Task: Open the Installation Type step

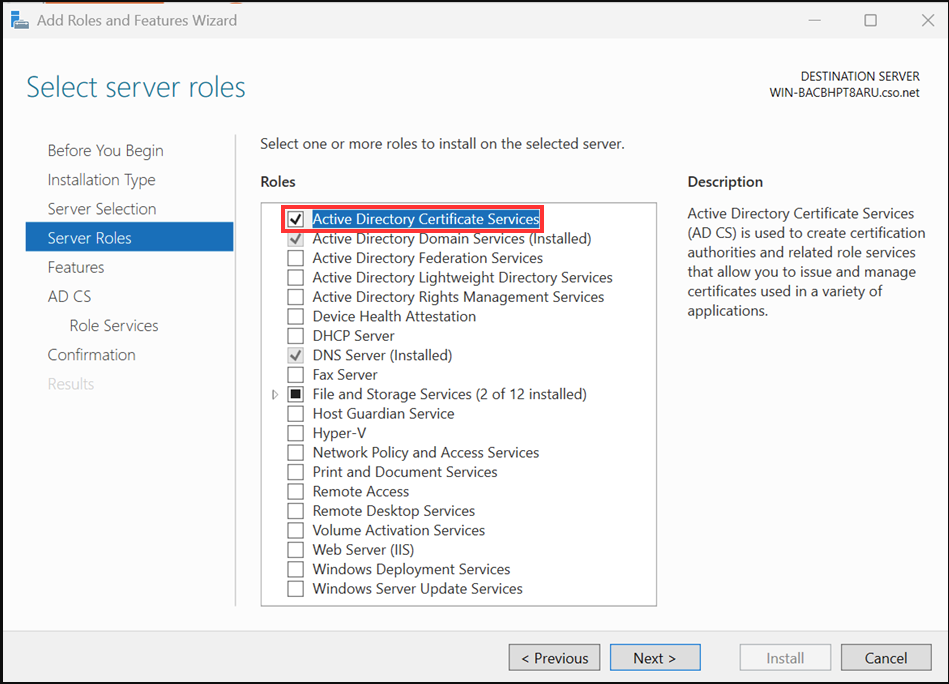Action: (x=101, y=180)
